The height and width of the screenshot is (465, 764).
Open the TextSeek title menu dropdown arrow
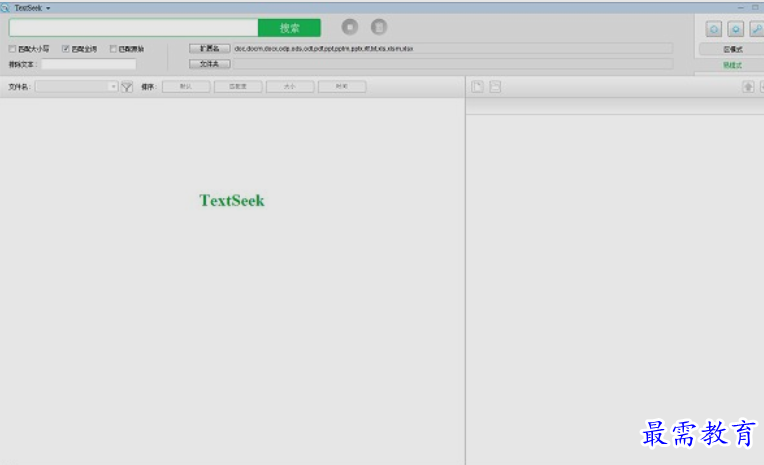pos(48,8)
